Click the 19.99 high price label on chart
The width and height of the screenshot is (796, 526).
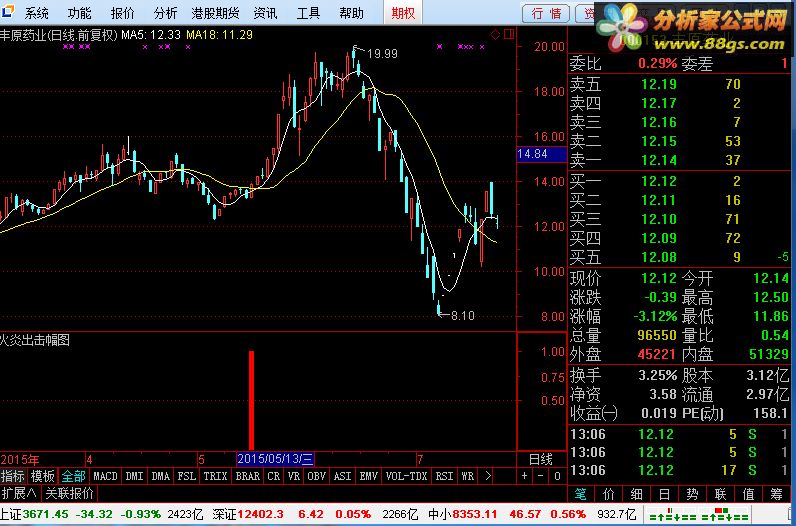coord(382,53)
